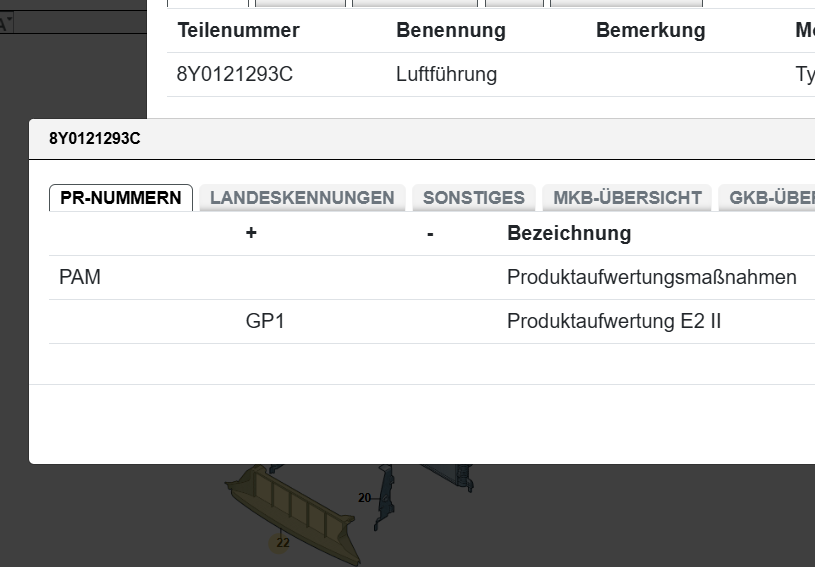Click the Produktaufwertungsmaßnahmen description
815x567 pixels.
652,277
